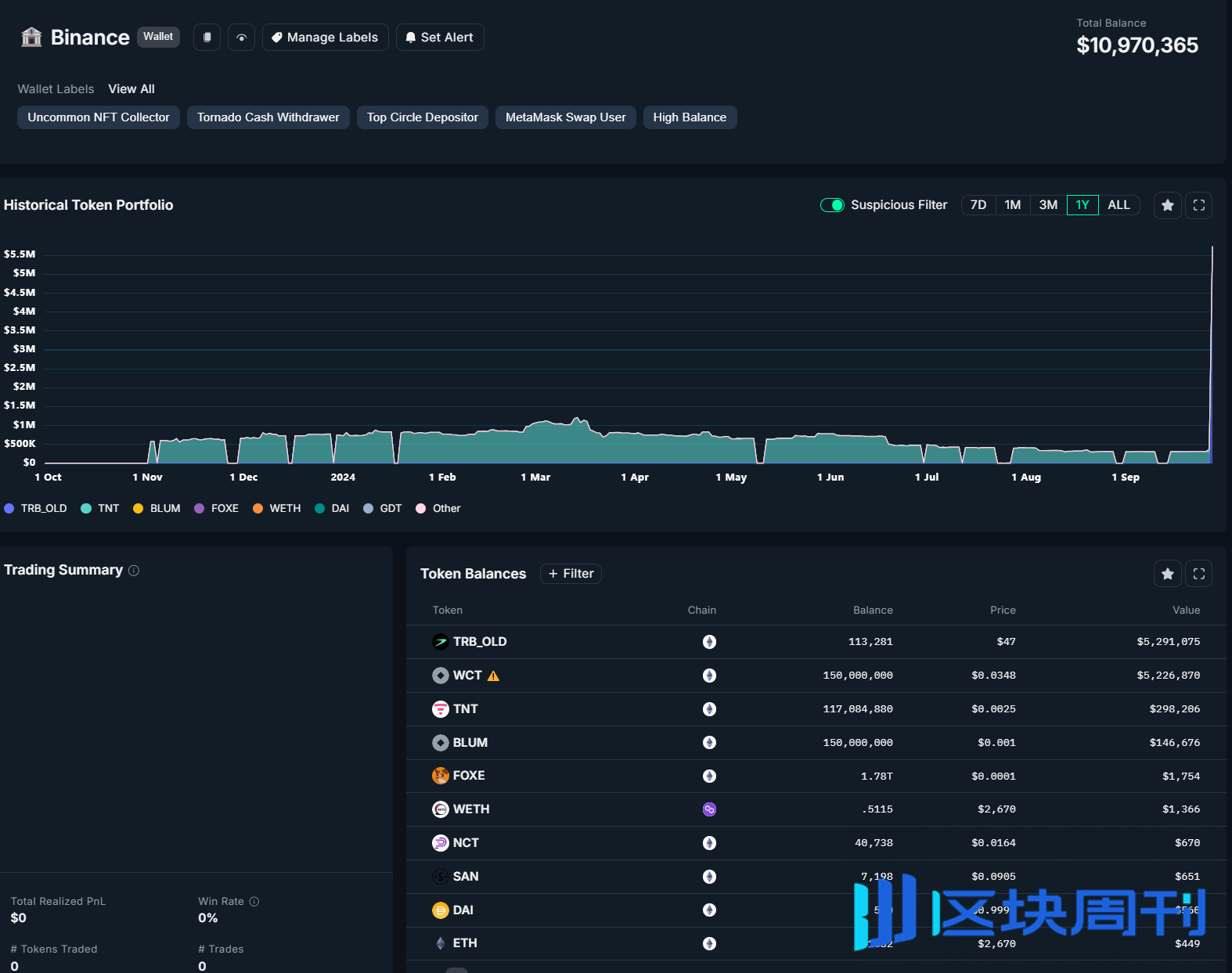The width and height of the screenshot is (1232, 973).
Task: Favorite the Historical Token Portfolio chart
Action: [1167, 205]
